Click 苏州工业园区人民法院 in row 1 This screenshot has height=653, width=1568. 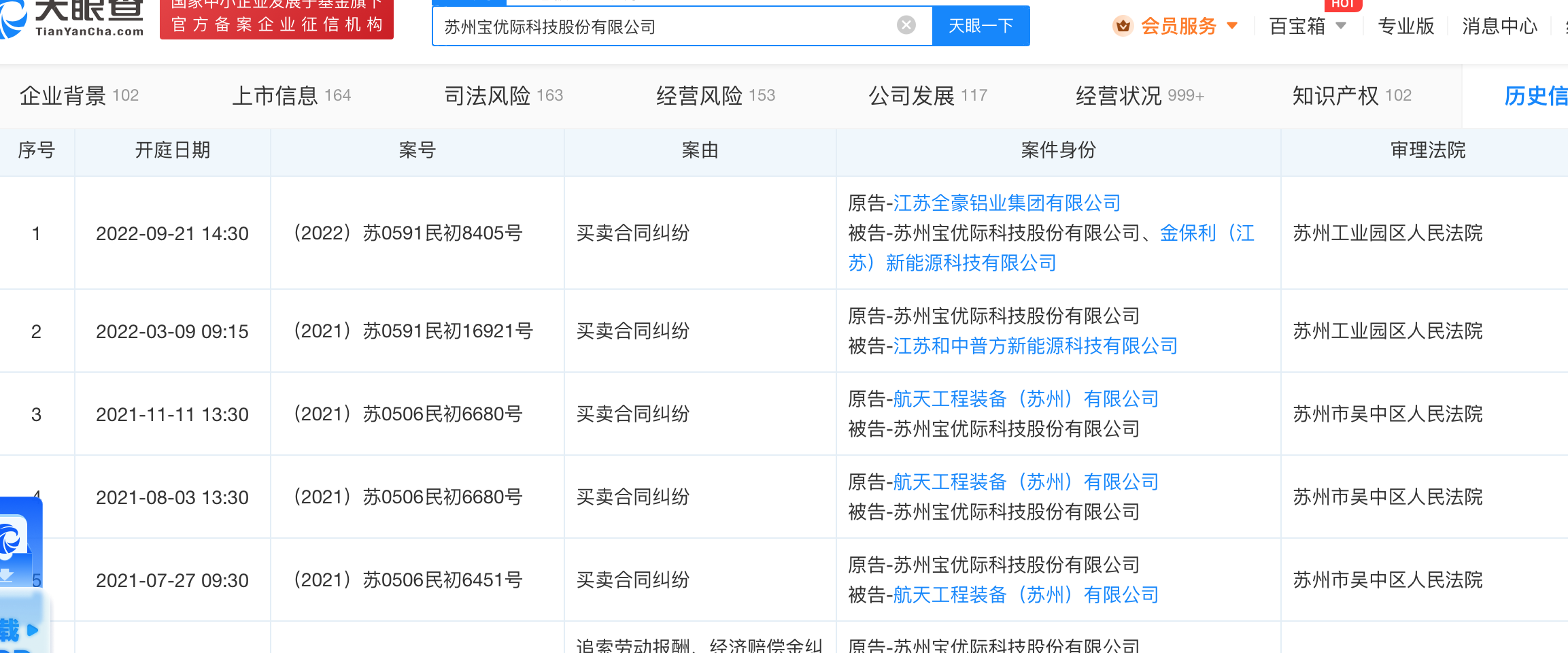(x=1388, y=233)
